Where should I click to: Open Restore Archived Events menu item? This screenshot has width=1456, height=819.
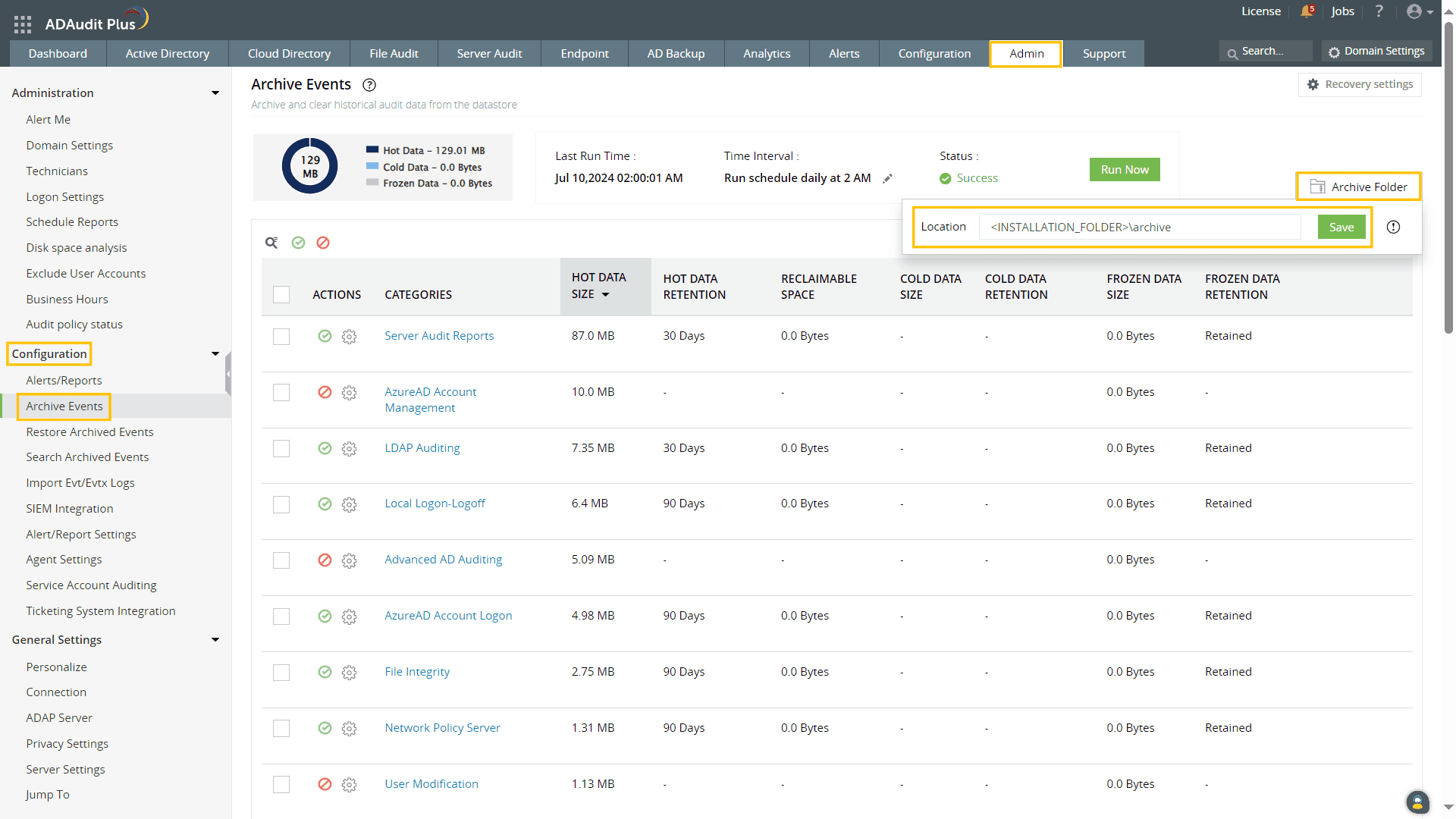89,432
